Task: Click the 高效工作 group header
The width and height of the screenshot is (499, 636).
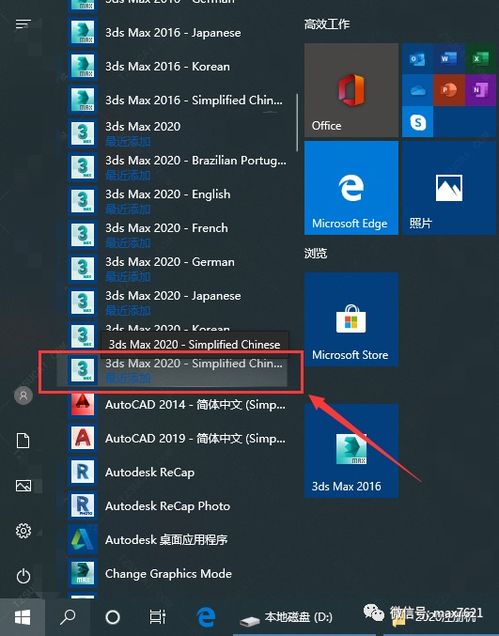Action: [x=327, y=24]
